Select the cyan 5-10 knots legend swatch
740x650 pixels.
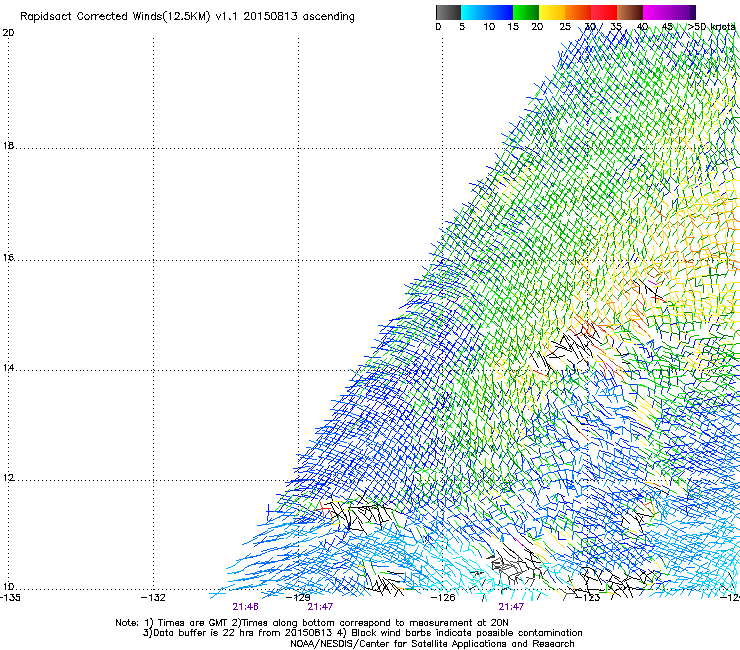[473, 12]
